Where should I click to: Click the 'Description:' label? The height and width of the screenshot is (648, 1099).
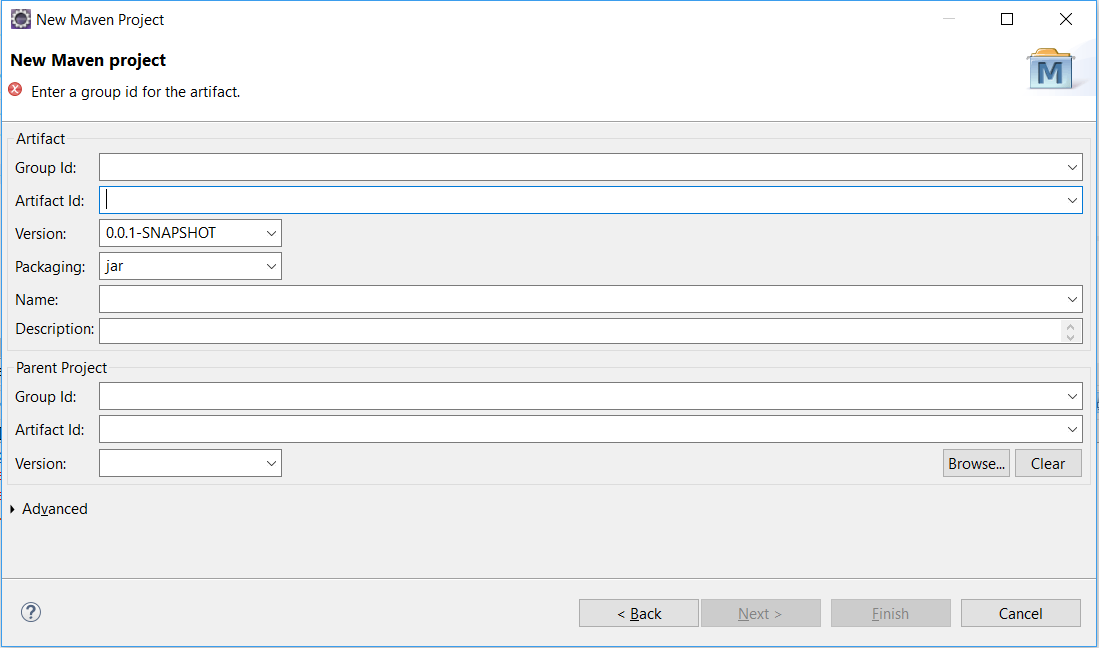coord(55,329)
